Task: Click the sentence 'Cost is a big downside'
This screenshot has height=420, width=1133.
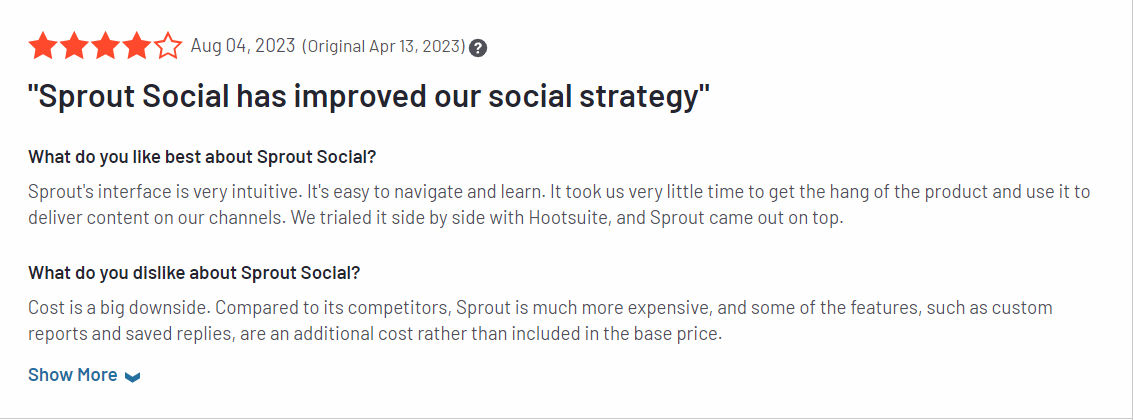Action: (x=119, y=309)
